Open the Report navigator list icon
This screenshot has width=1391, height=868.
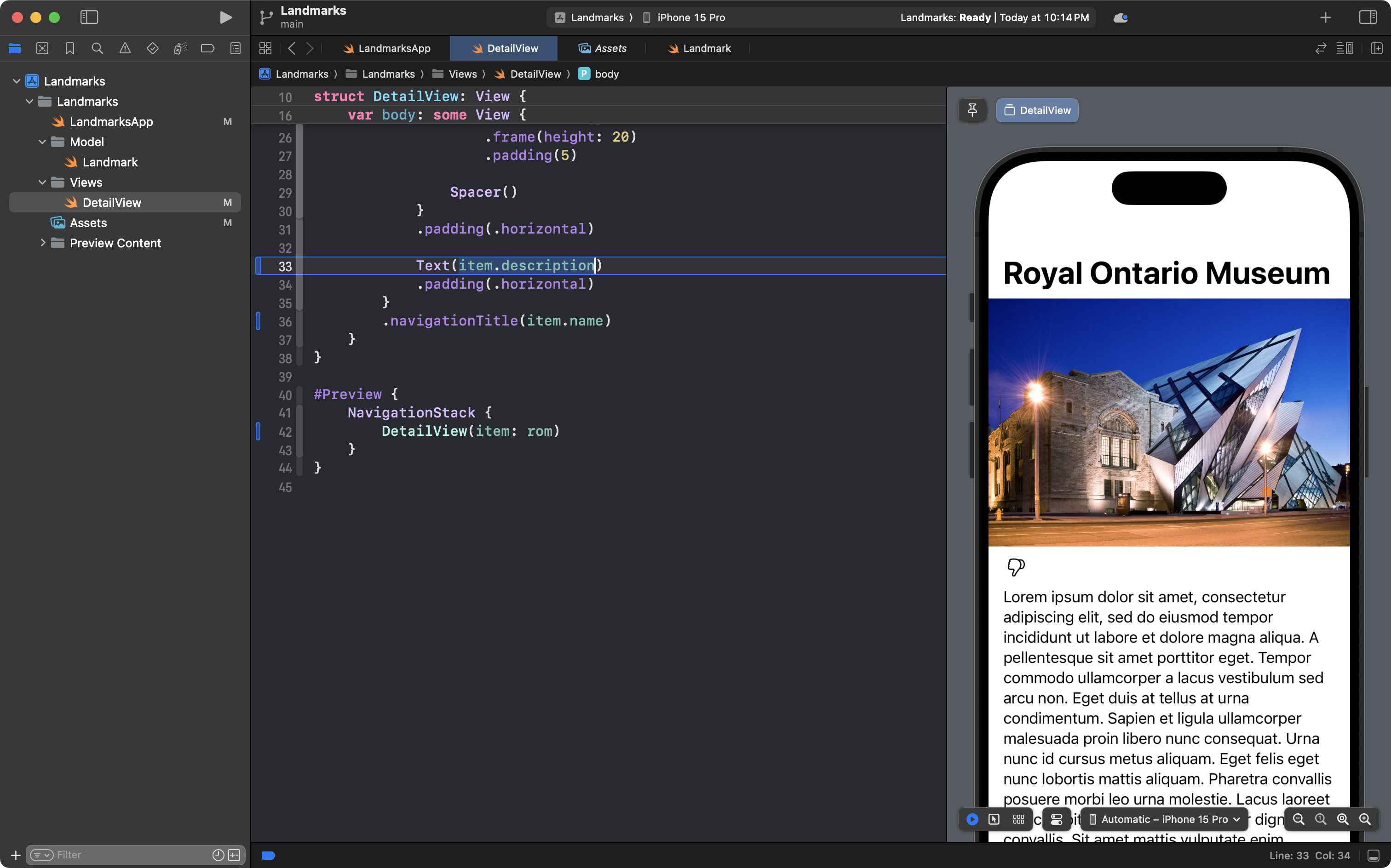click(236, 48)
